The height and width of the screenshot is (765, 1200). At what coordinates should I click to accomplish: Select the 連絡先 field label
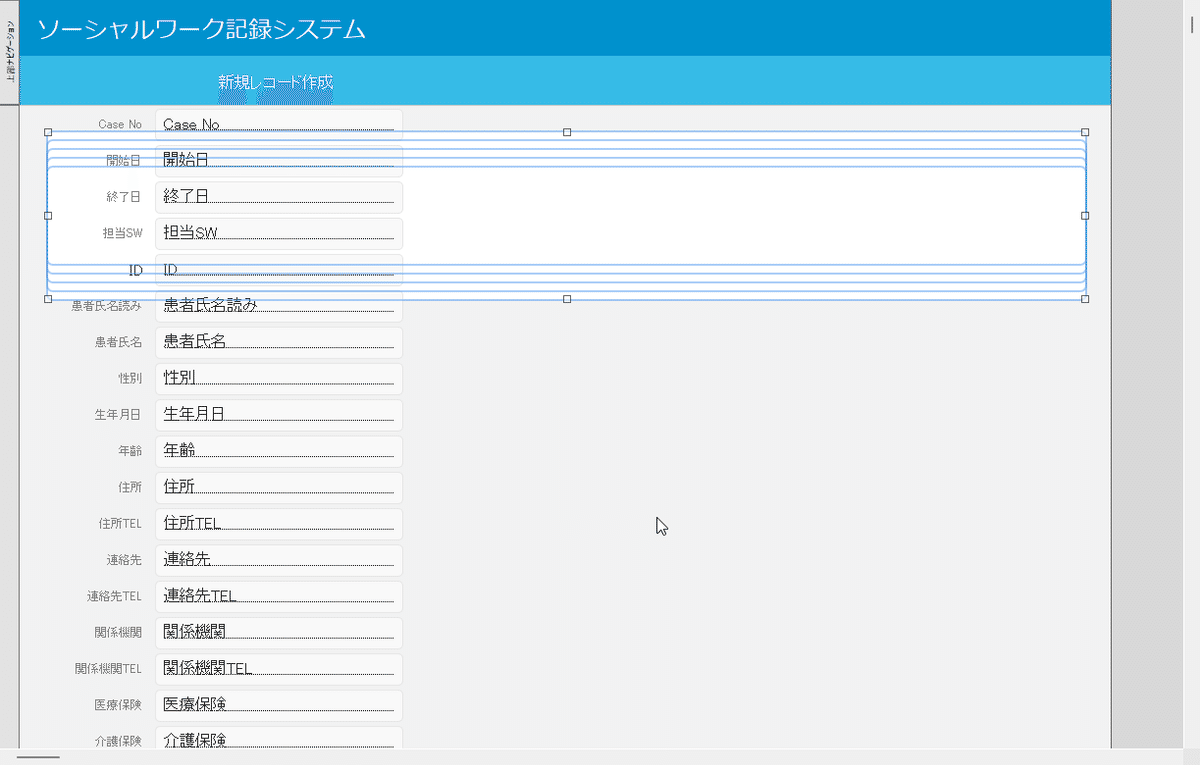124,560
